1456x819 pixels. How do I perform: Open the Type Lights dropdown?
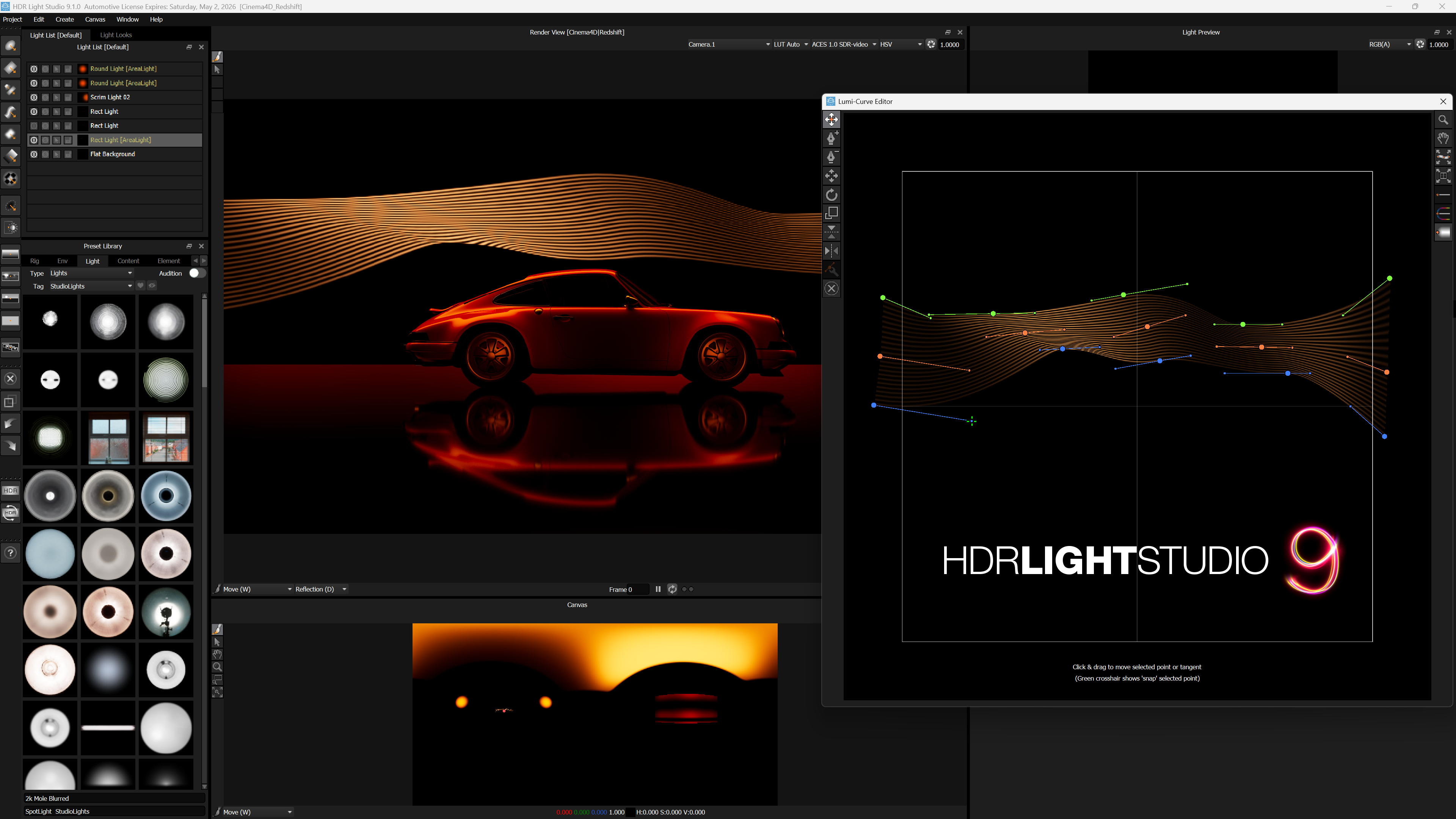pyautogui.click(x=91, y=273)
